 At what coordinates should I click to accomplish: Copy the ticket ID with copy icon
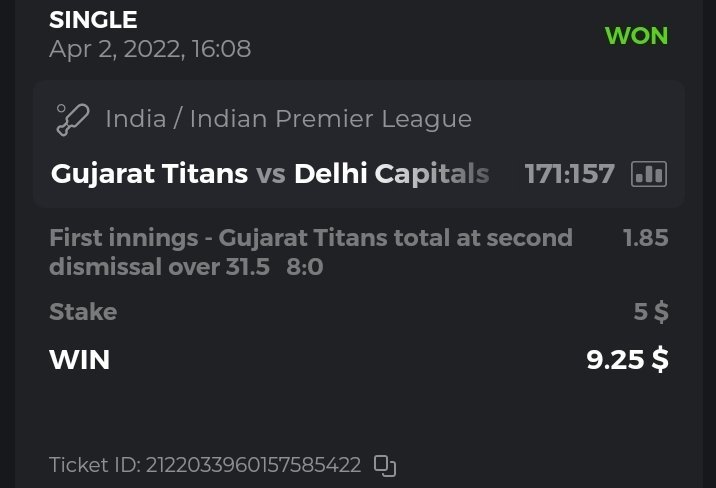[x=385, y=465]
